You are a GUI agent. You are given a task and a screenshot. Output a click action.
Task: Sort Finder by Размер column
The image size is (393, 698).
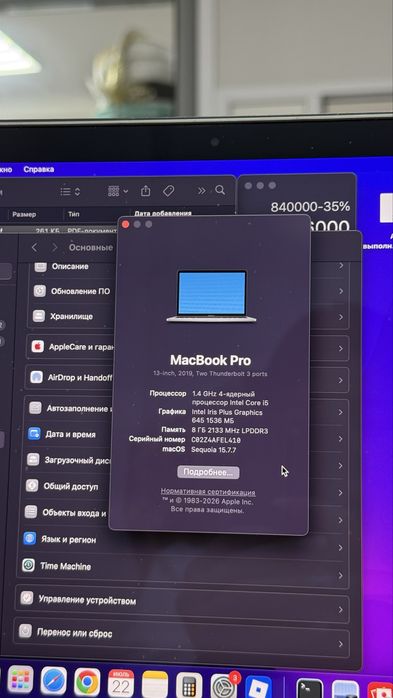24,214
